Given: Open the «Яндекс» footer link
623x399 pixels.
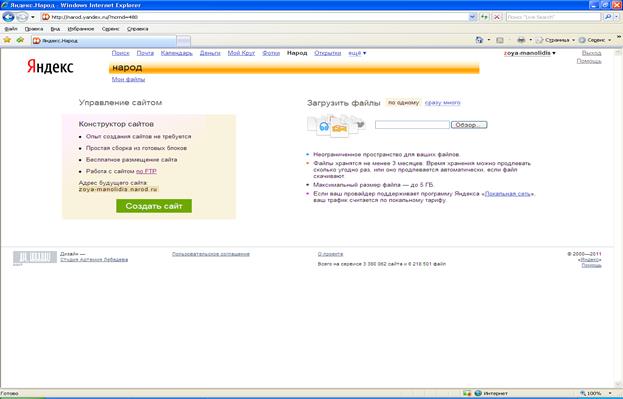Looking at the screenshot, I should click(590, 260).
